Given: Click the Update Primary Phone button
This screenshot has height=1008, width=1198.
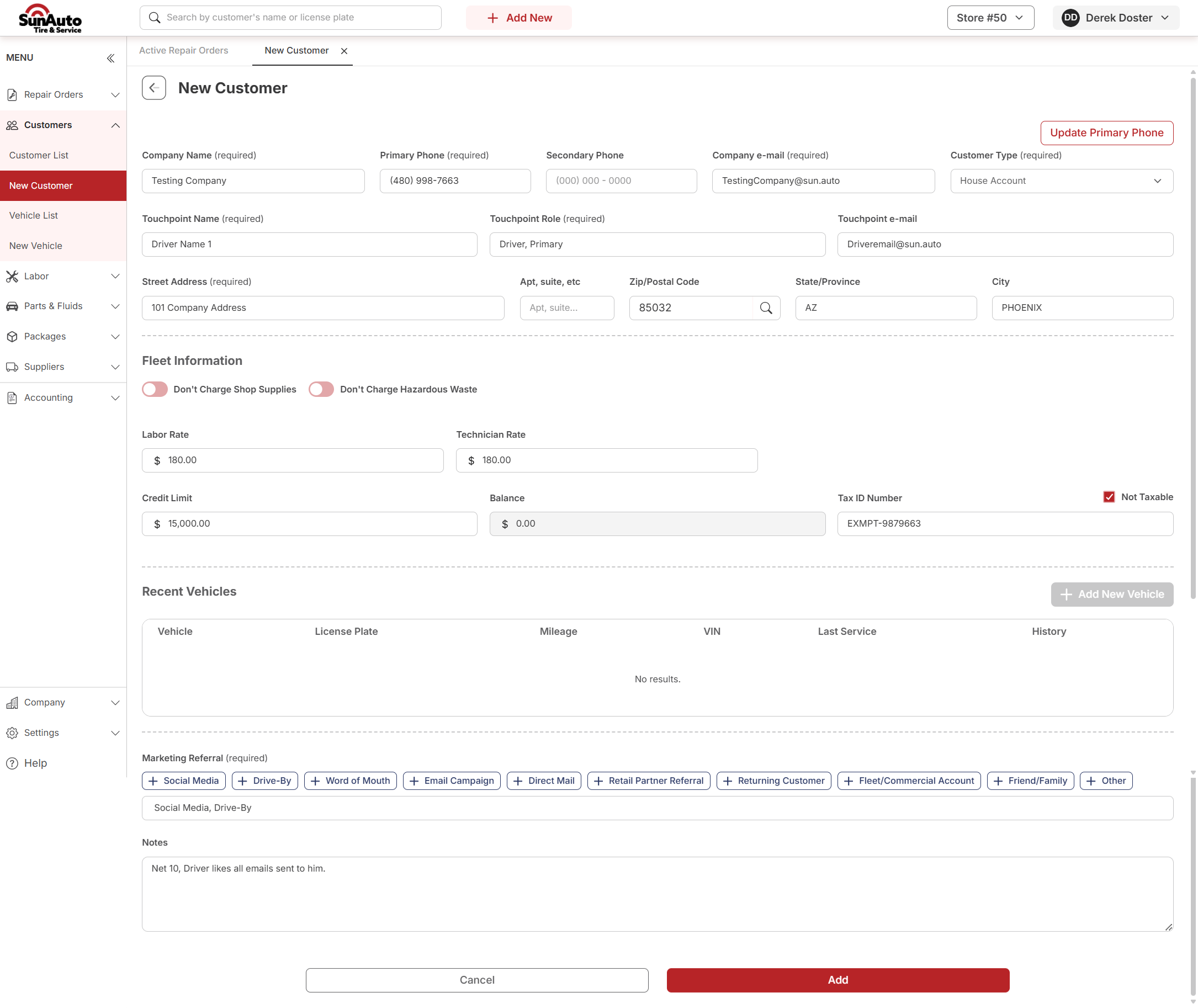Looking at the screenshot, I should (1106, 133).
